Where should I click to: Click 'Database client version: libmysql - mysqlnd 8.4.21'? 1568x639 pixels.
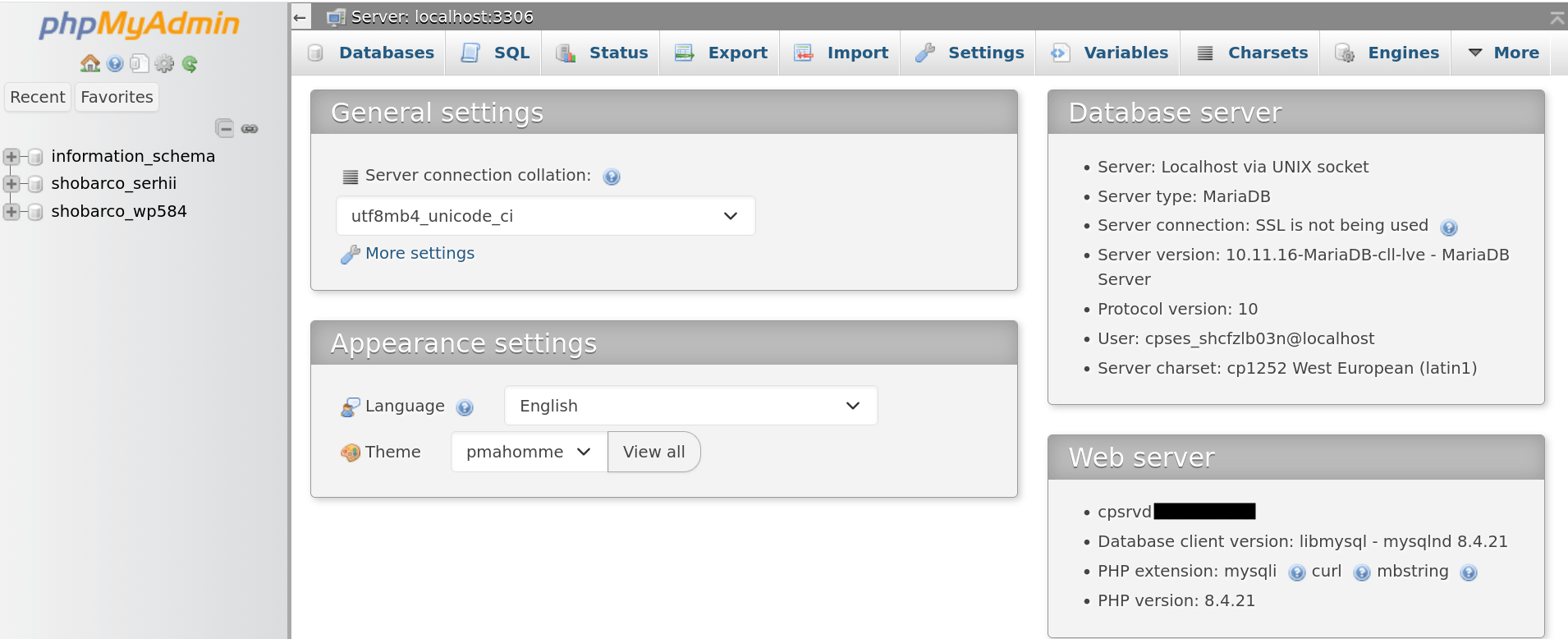(x=1302, y=541)
